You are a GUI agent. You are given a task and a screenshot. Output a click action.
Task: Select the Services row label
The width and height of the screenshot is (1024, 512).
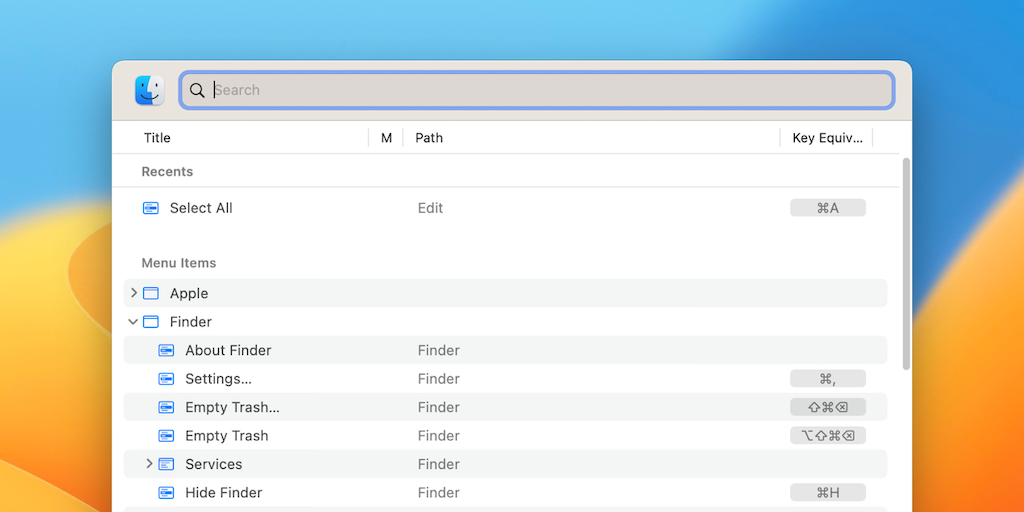tap(214, 464)
